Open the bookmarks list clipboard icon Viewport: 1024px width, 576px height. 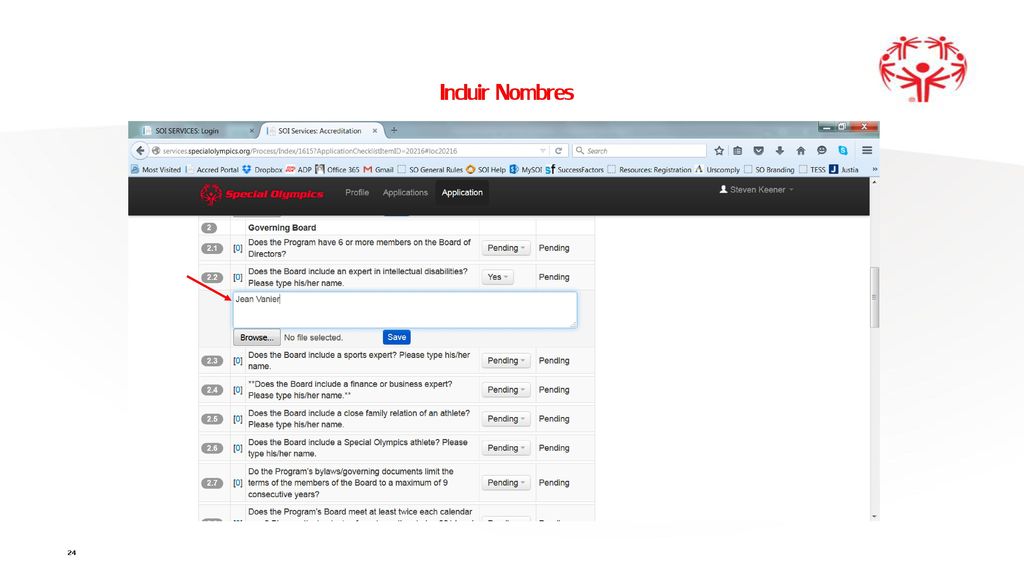[x=737, y=151]
